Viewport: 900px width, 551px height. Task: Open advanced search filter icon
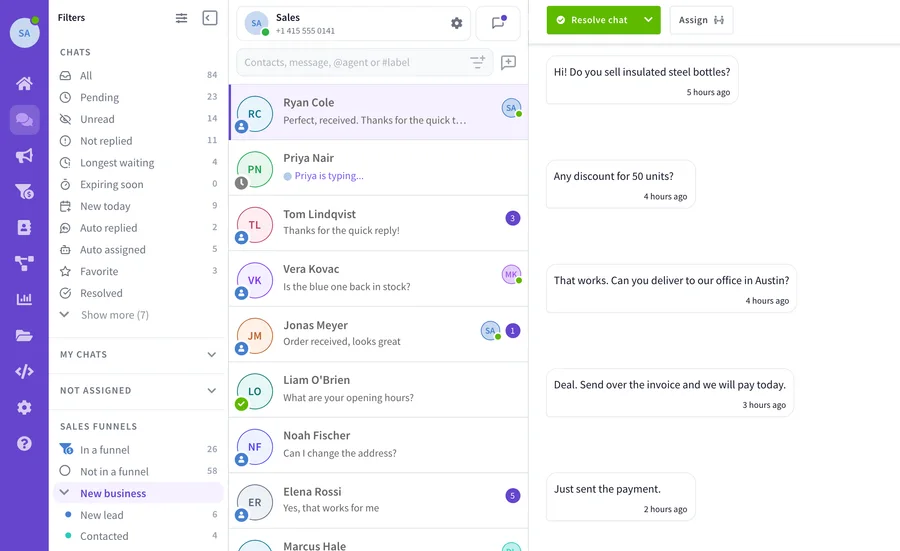click(x=478, y=62)
